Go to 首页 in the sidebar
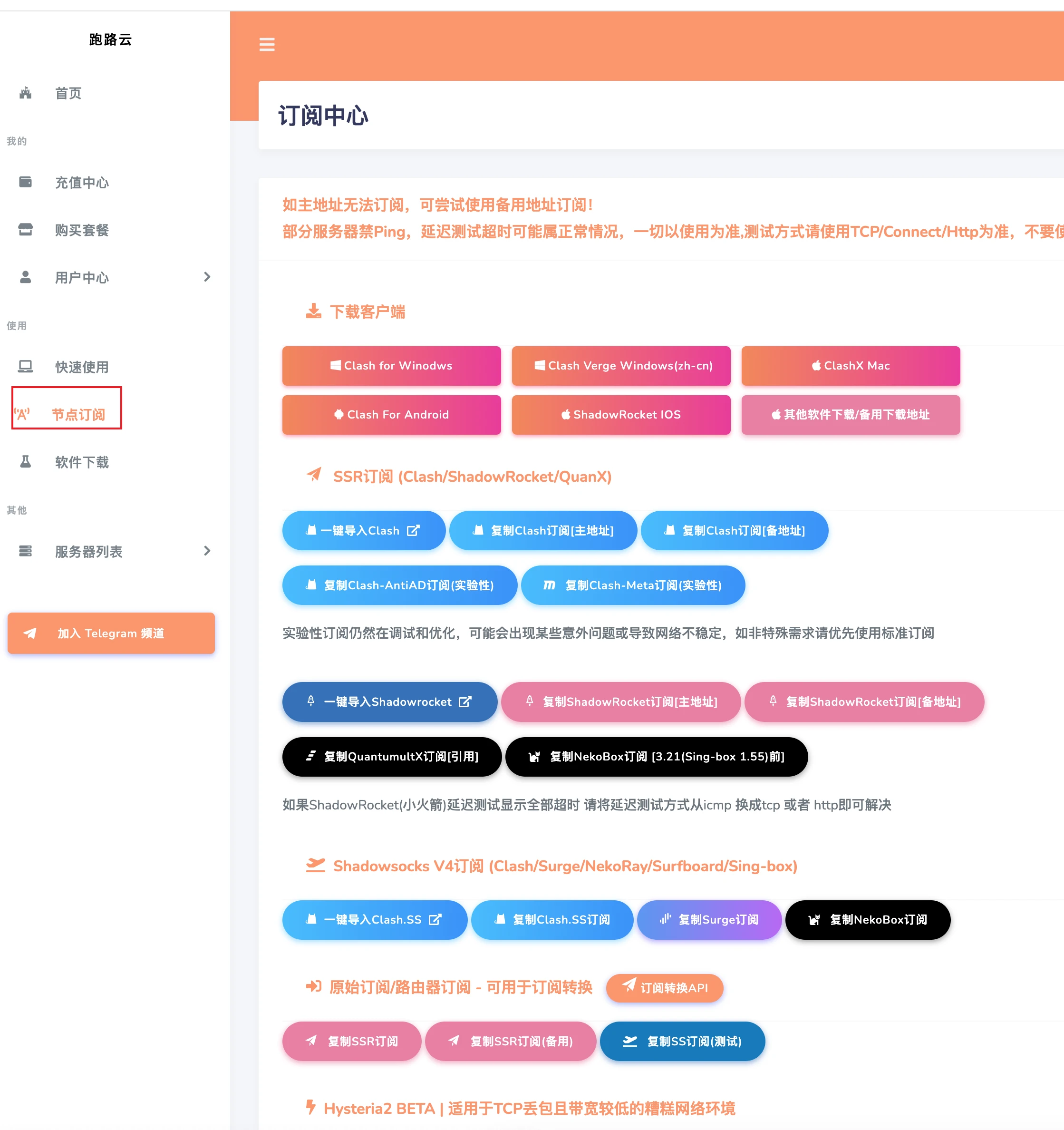 pyautogui.click(x=68, y=93)
